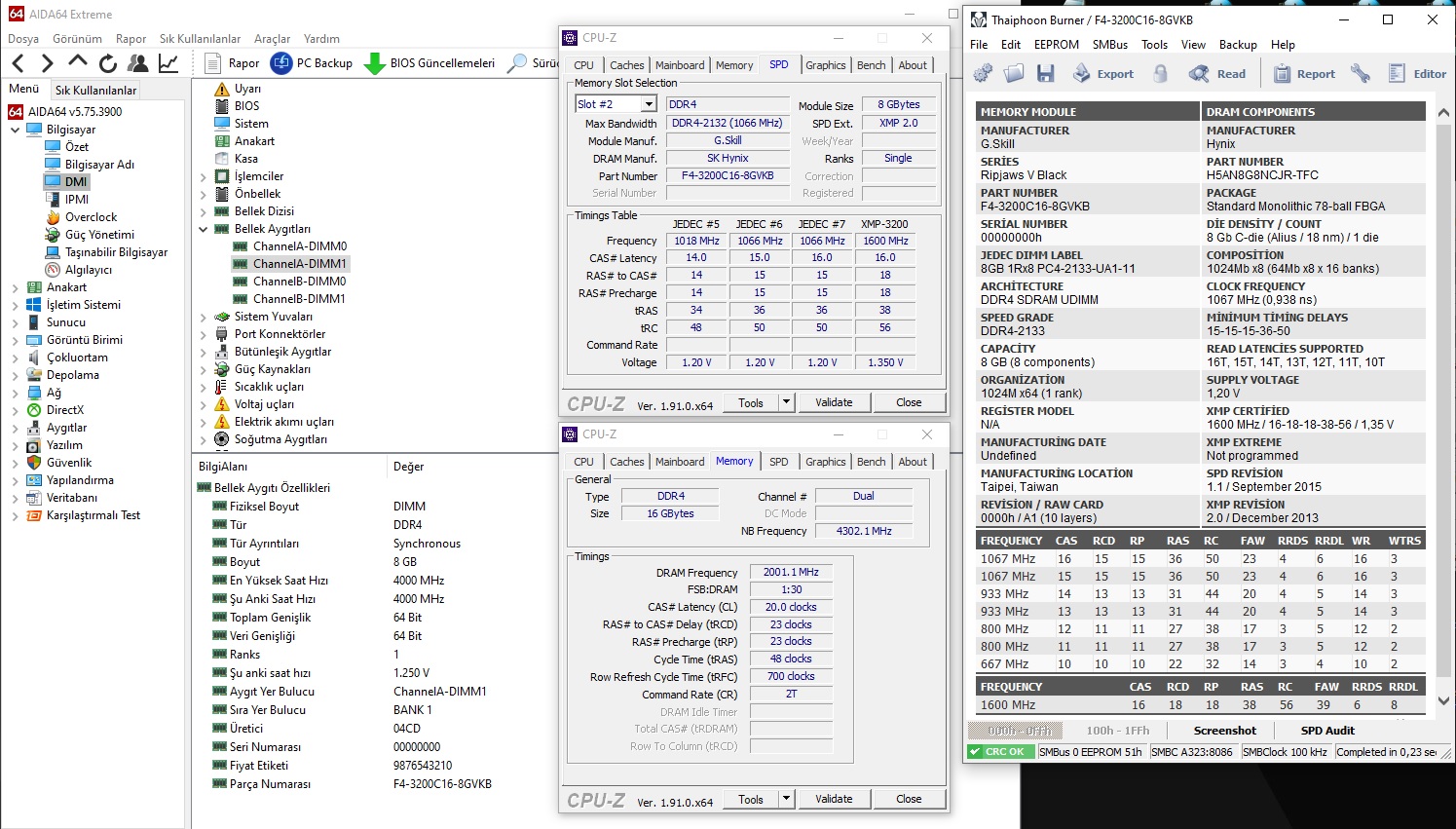
Task: Click Thaiphoon Burner save disk icon
Action: pos(1046,73)
